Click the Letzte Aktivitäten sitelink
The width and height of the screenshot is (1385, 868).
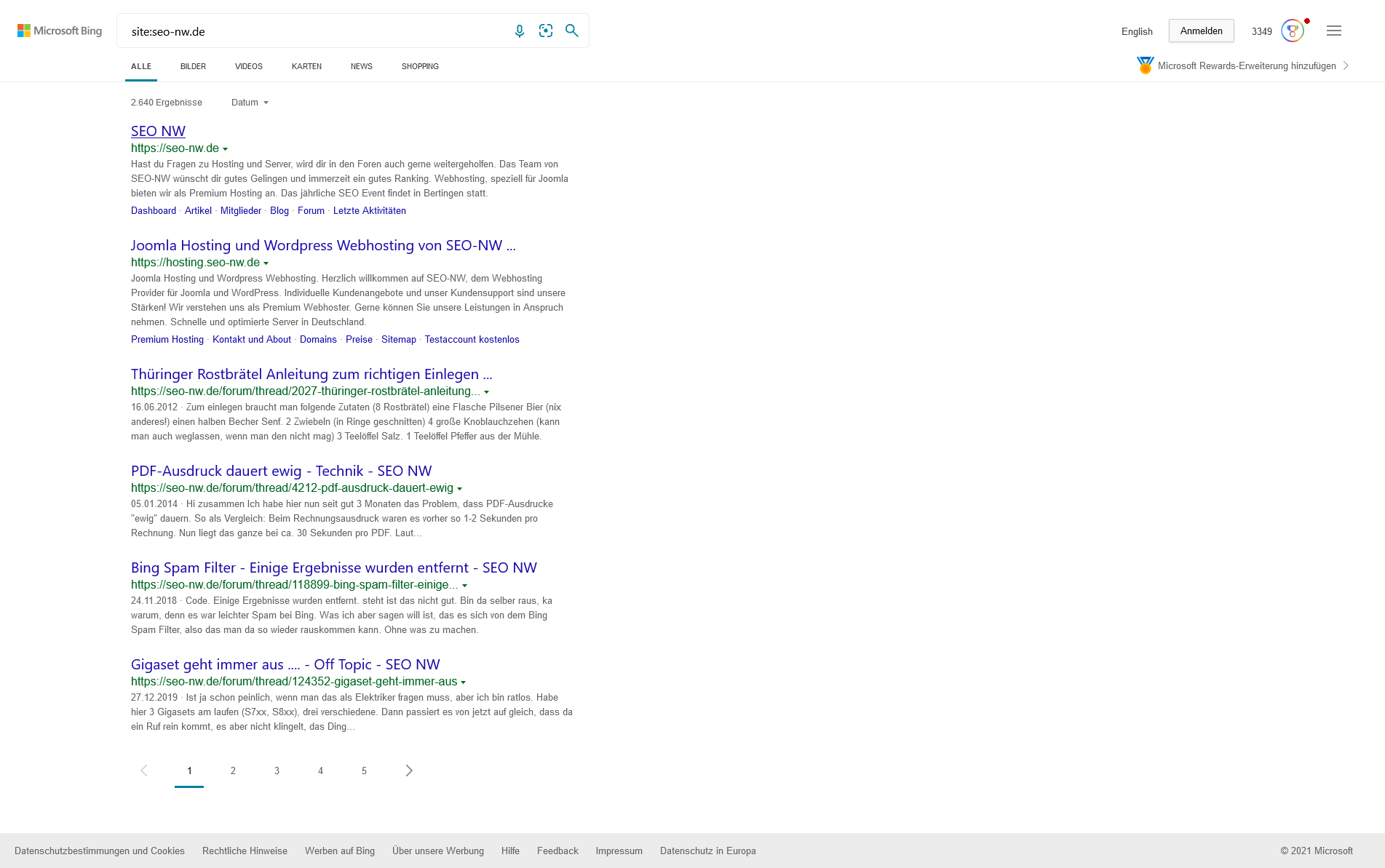point(370,210)
